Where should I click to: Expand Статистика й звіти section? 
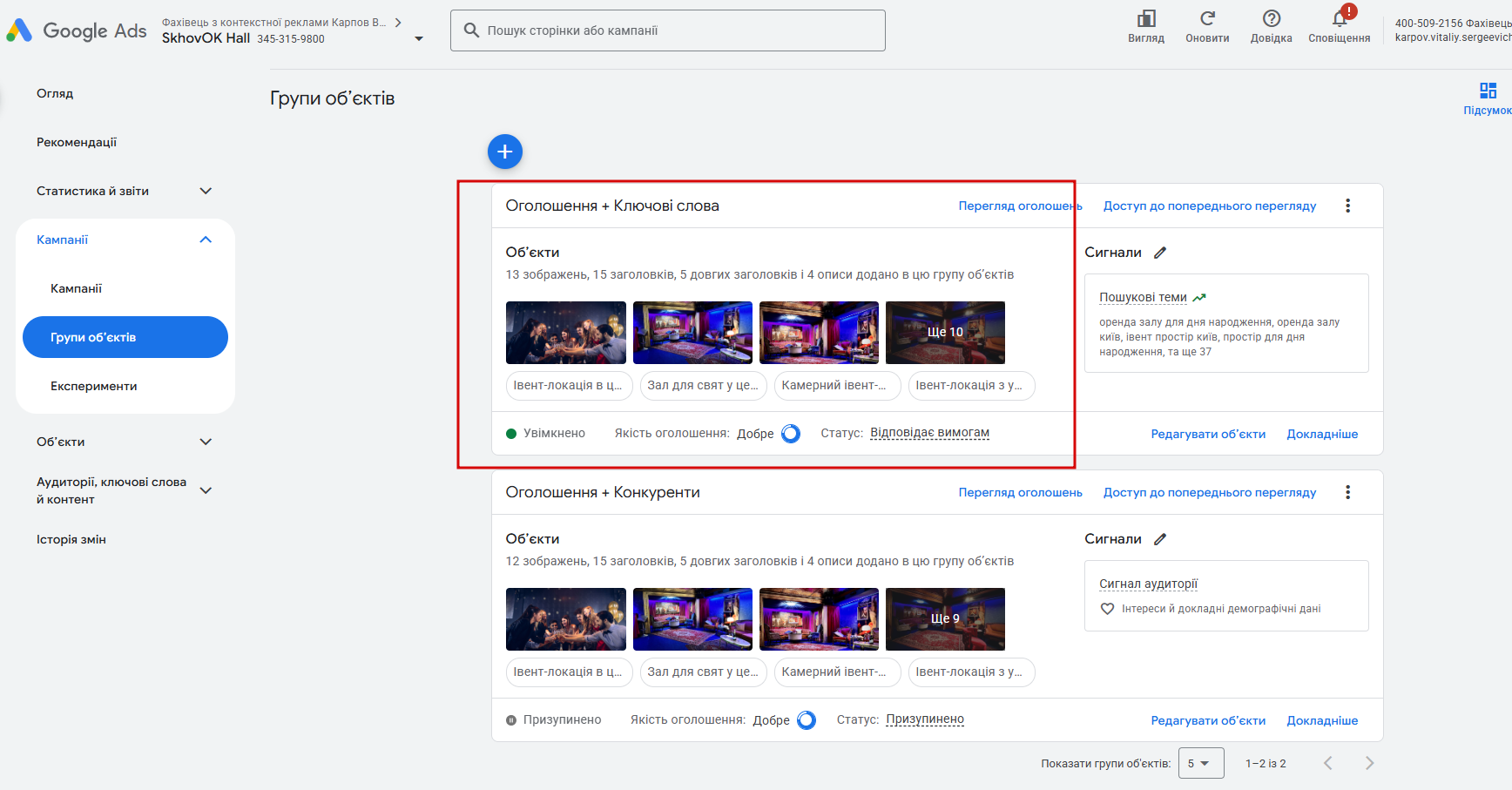[206, 191]
